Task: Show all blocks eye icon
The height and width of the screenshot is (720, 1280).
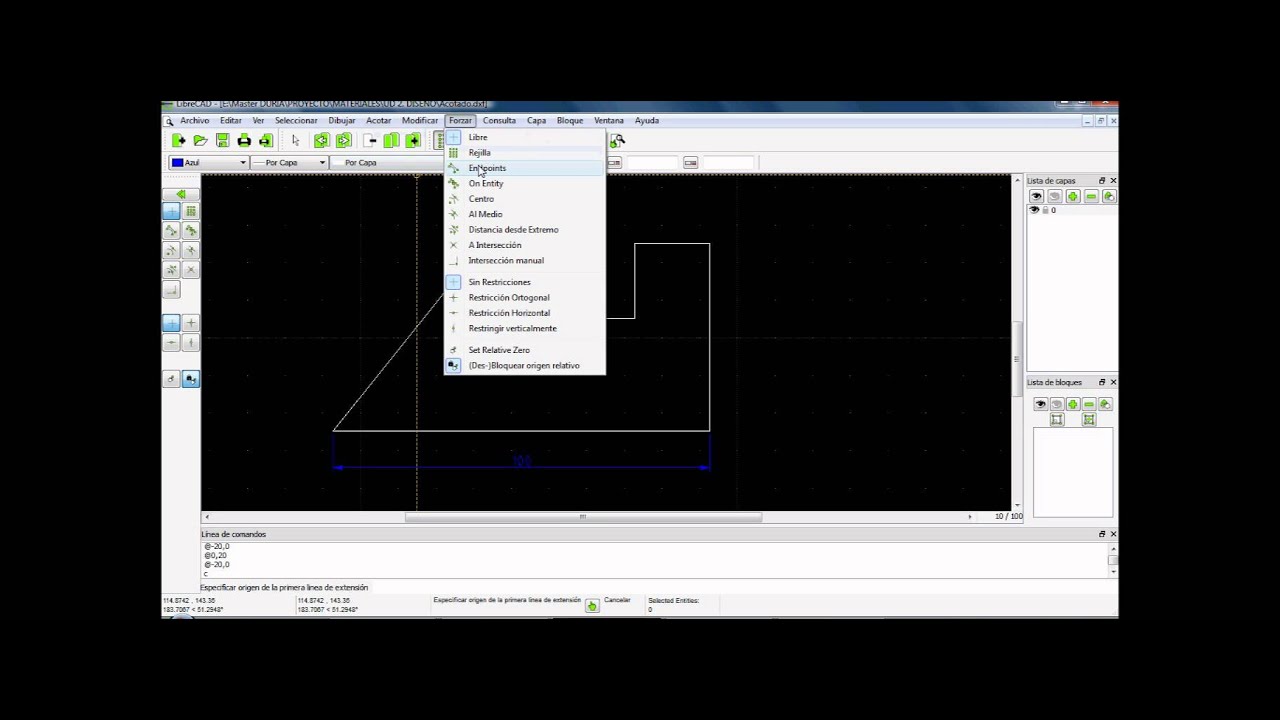Action: [1040, 404]
